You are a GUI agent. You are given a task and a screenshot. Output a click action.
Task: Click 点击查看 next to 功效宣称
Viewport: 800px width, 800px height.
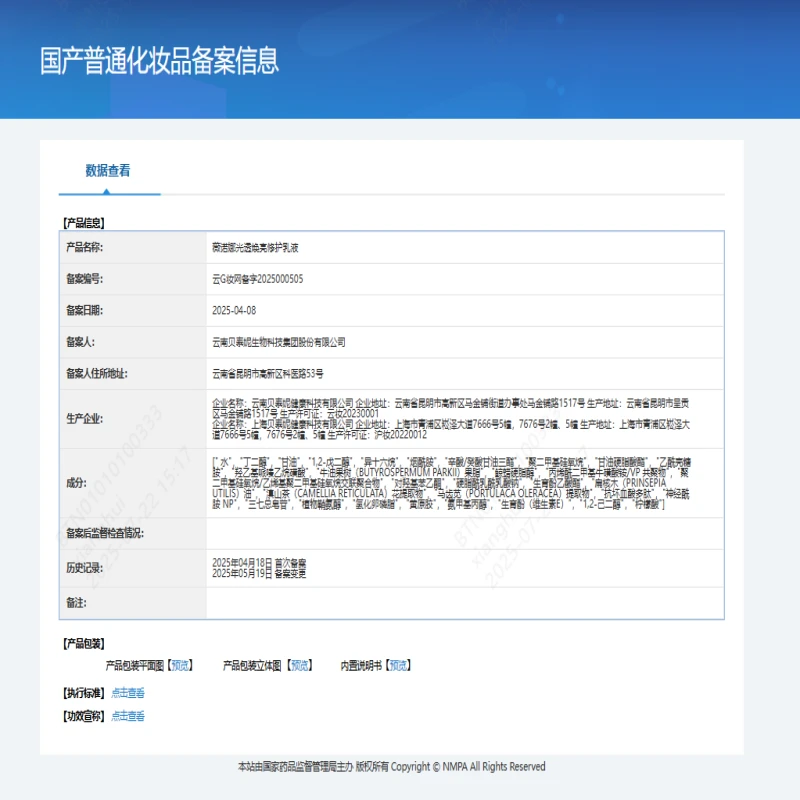(x=130, y=715)
